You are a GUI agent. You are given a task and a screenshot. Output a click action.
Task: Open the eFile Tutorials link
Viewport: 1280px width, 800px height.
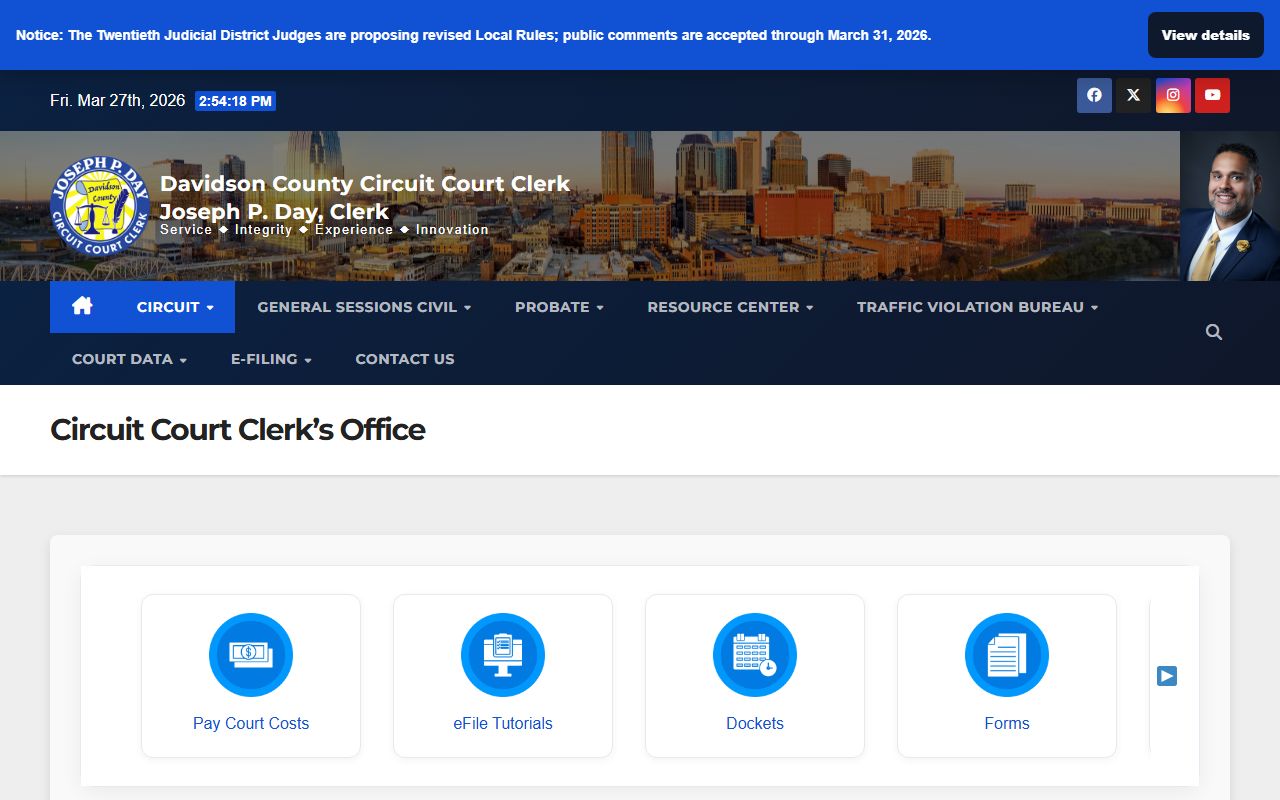pos(503,723)
